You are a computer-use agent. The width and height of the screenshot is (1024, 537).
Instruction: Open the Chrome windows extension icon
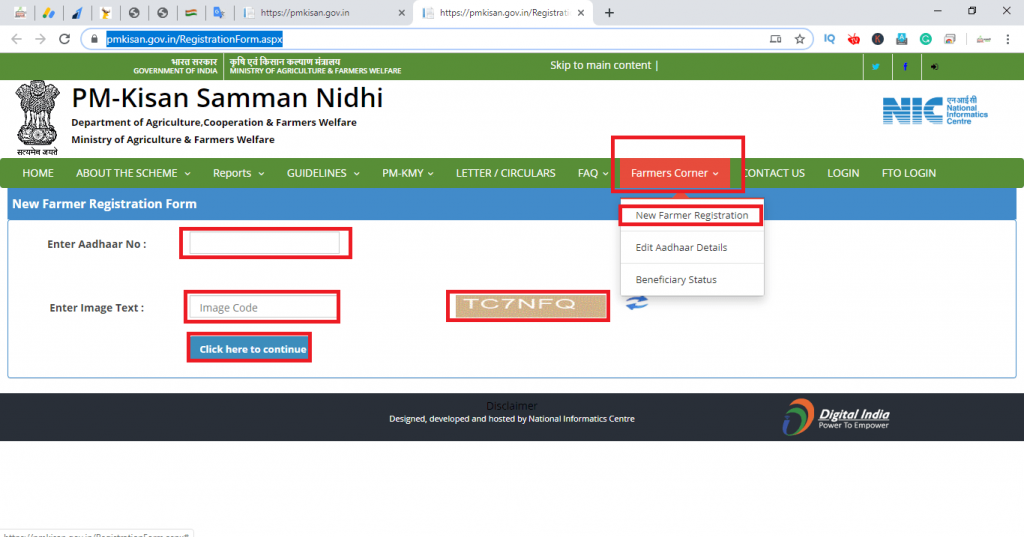click(x=950, y=39)
